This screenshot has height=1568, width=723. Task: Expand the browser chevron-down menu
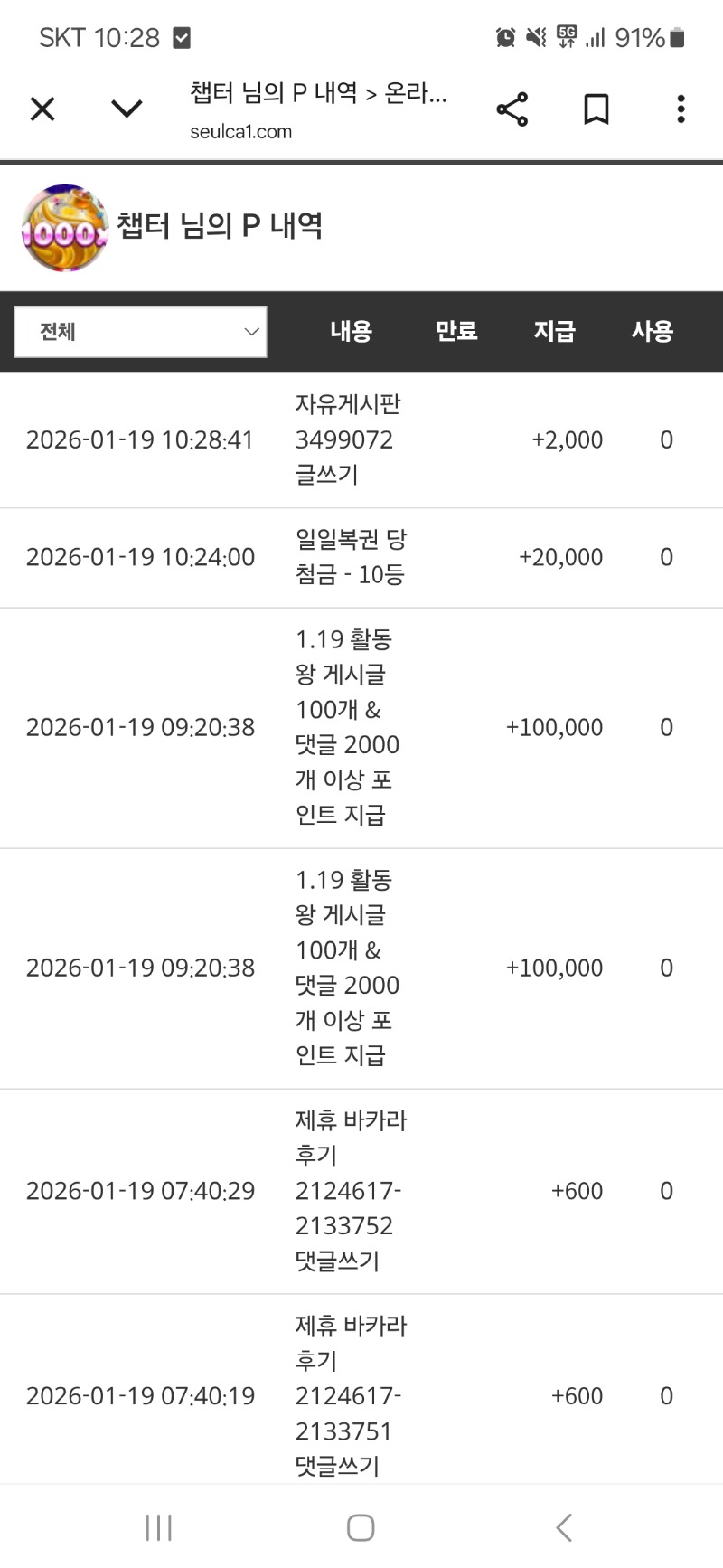click(x=127, y=109)
